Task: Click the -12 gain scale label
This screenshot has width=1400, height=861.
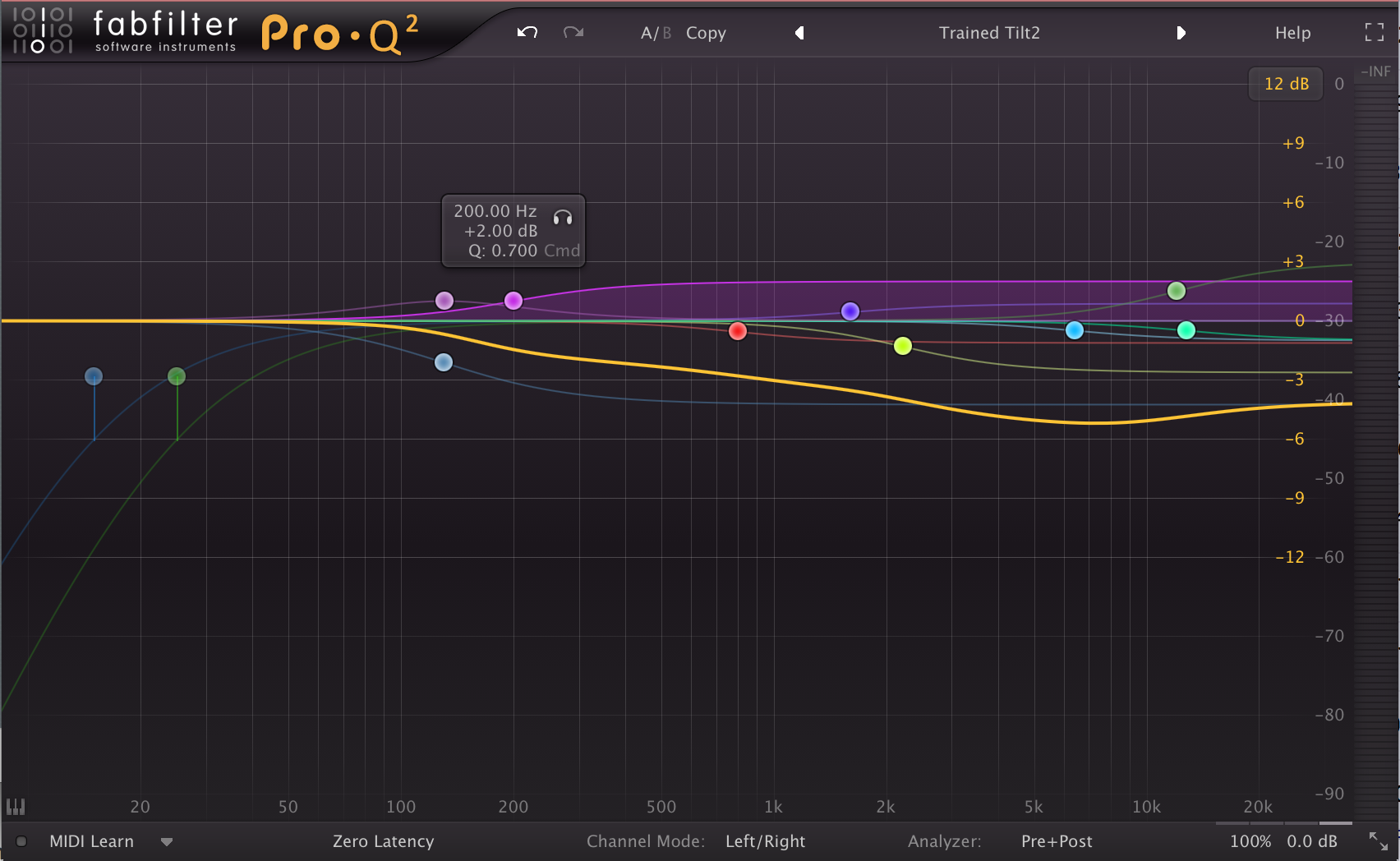Action: pos(1289,557)
